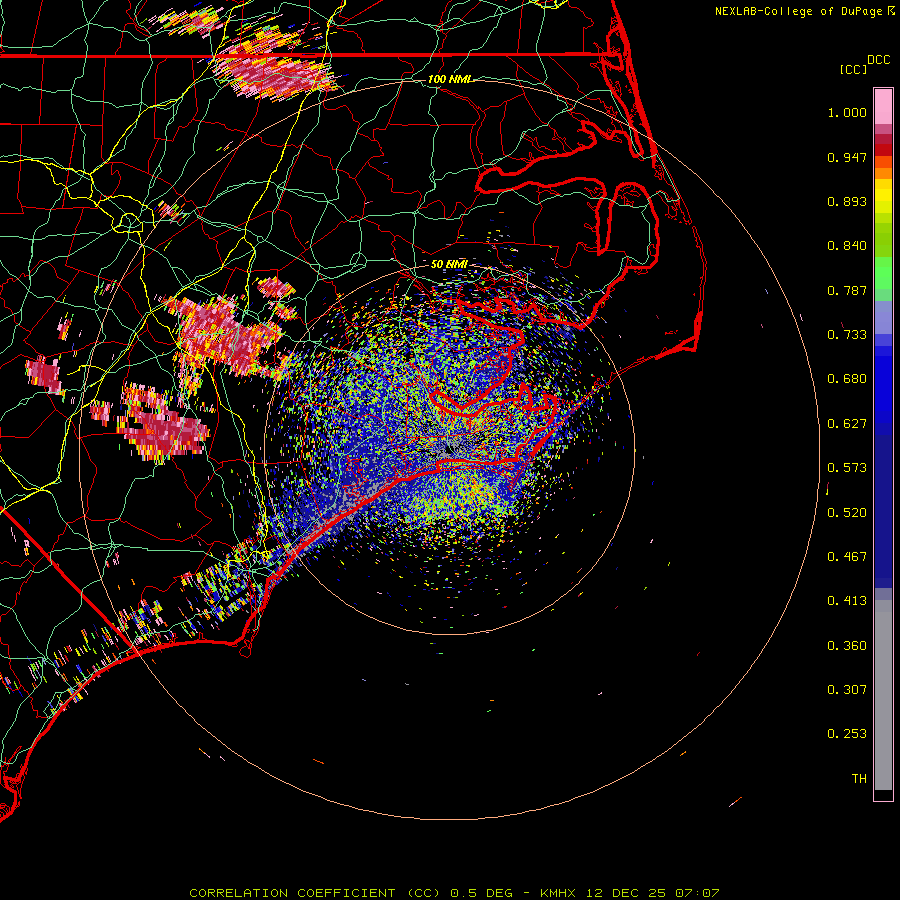Click the 0.307 legend value
Viewport: 900px width, 900px height.
point(847,690)
